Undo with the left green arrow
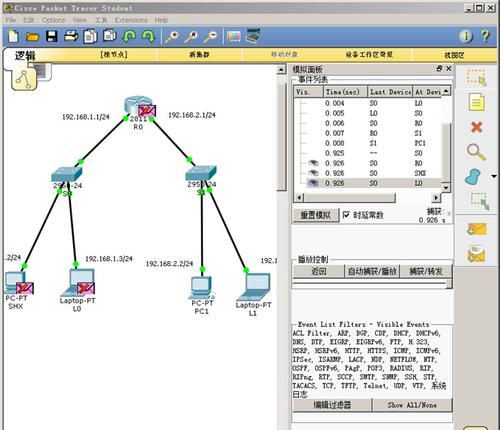 click(x=129, y=36)
